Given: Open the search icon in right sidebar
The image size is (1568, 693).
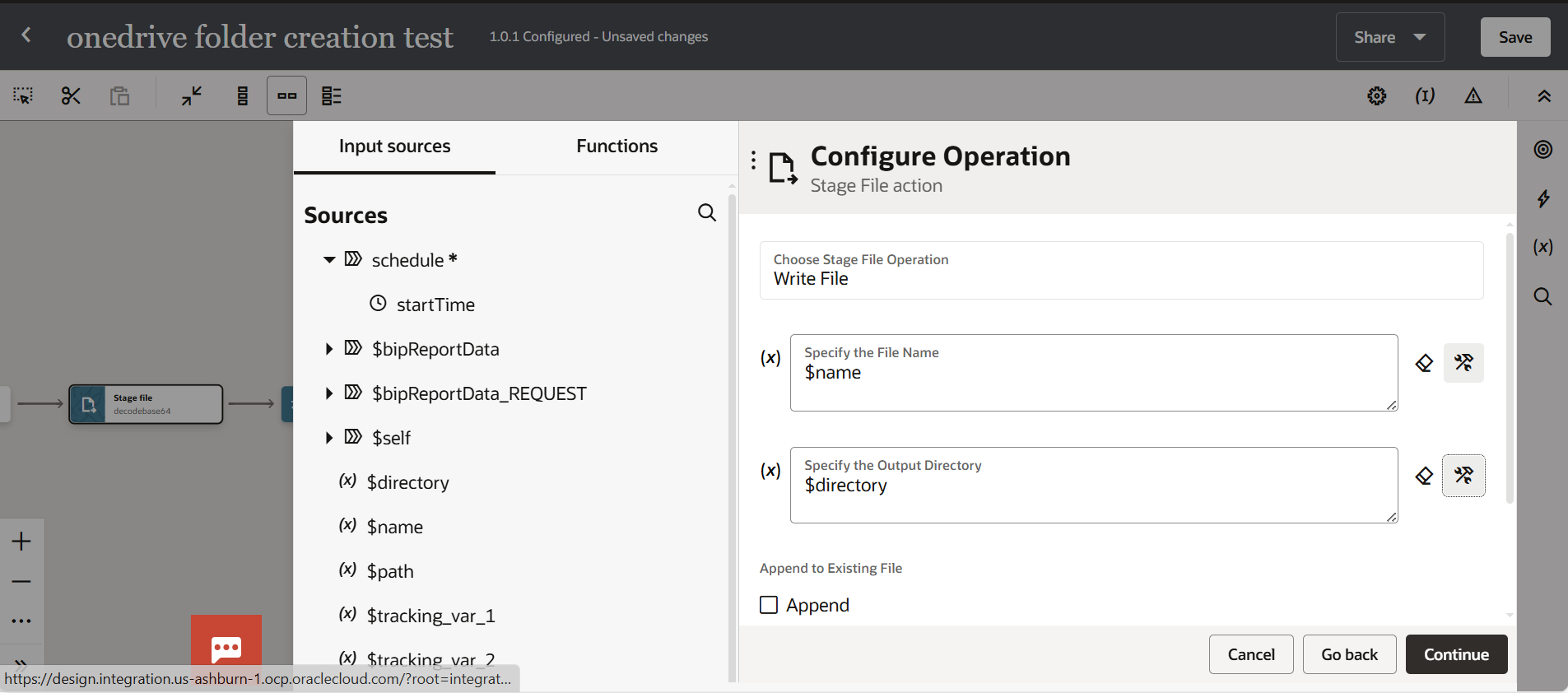Looking at the screenshot, I should (1543, 296).
